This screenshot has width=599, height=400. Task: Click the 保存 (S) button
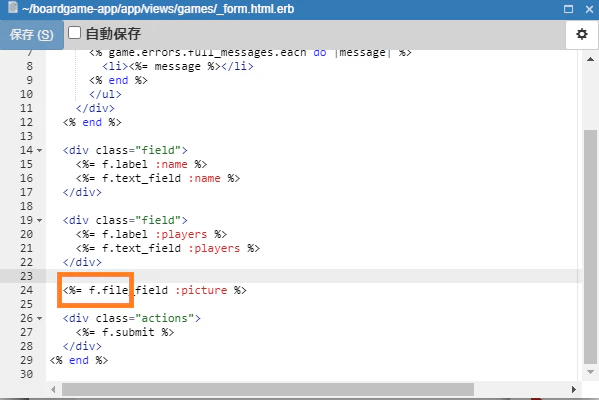coord(32,35)
